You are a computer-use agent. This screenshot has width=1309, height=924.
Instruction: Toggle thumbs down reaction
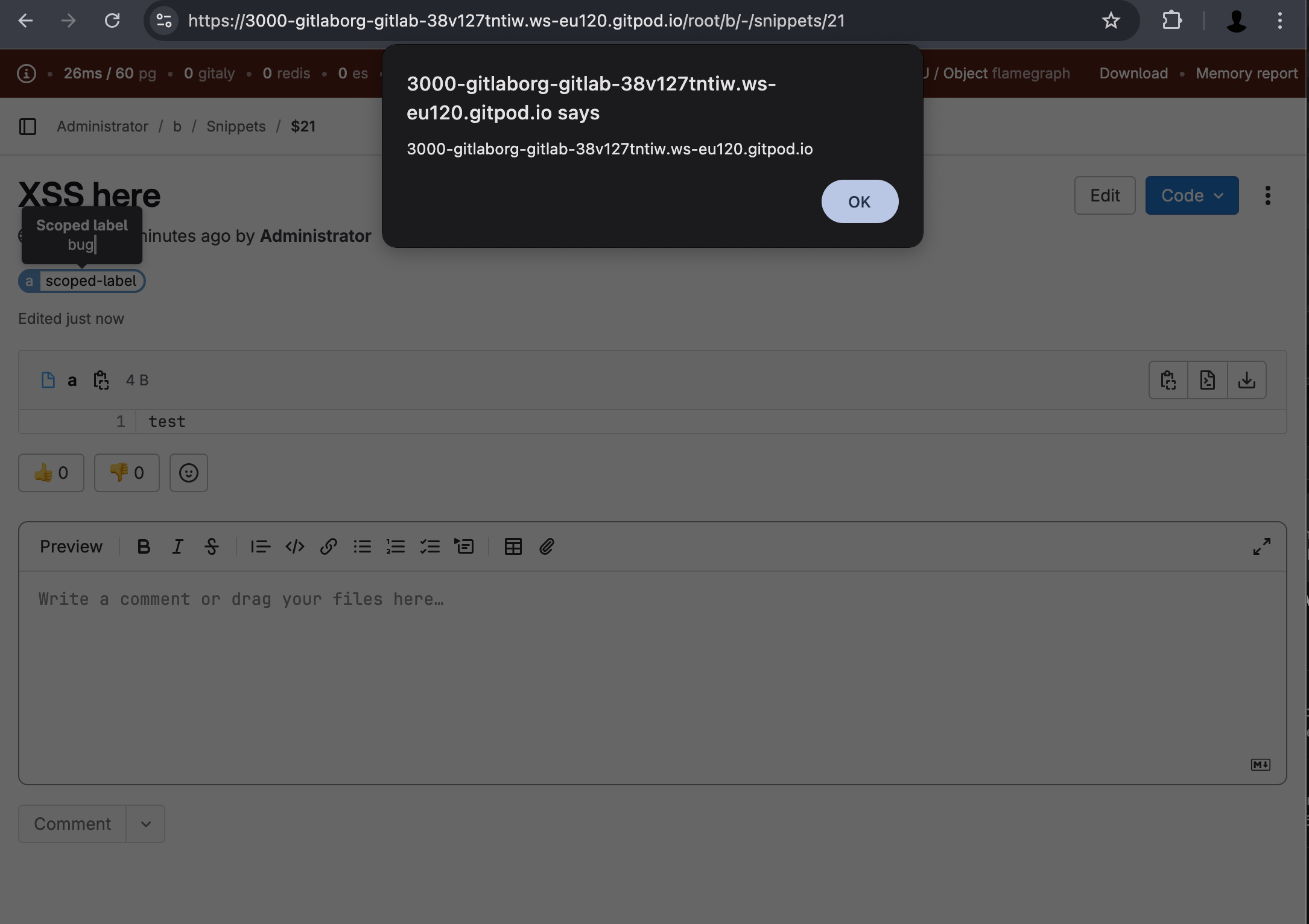click(127, 473)
